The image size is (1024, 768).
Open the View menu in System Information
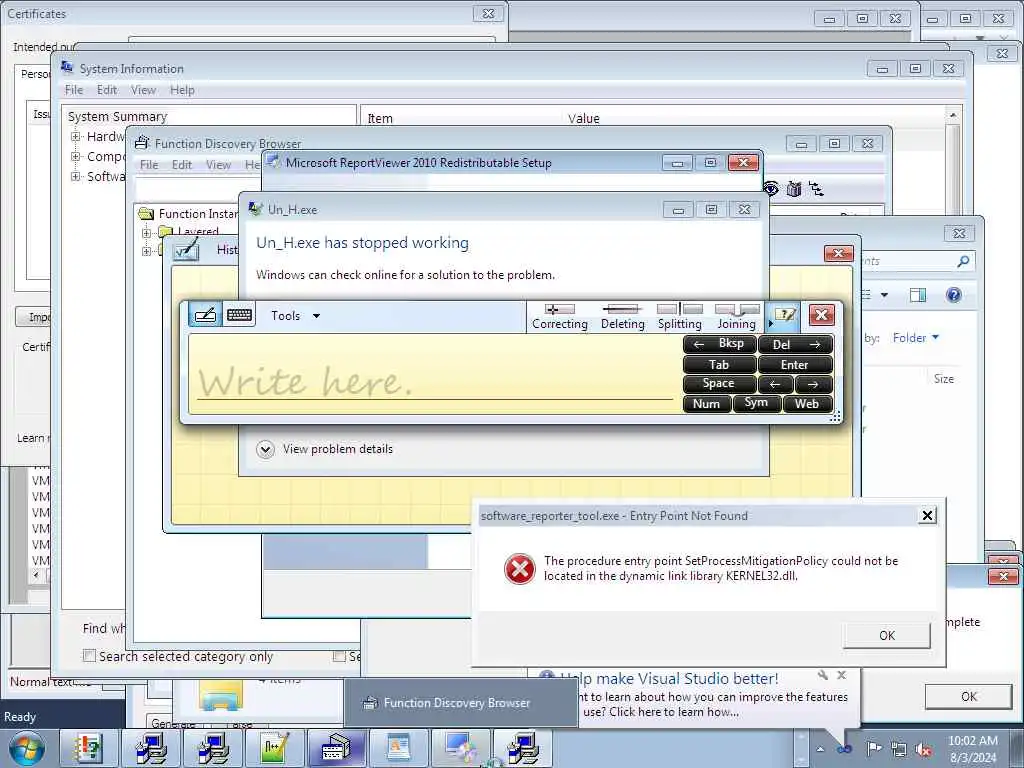click(143, 90)
